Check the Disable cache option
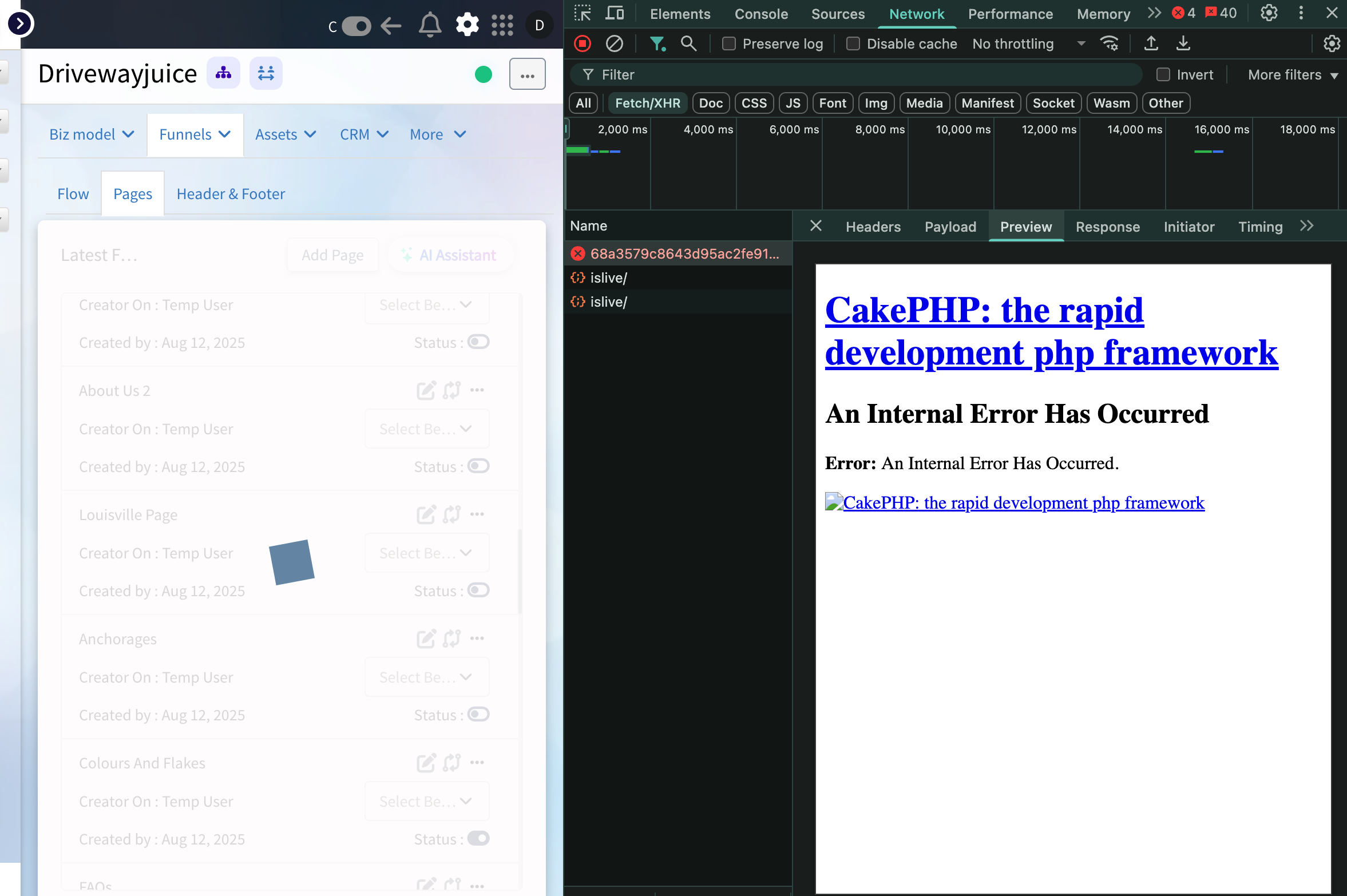Image resolution: width=1347 pixels, height=896 pixels. pyautogui.click(x=853, y=43)
